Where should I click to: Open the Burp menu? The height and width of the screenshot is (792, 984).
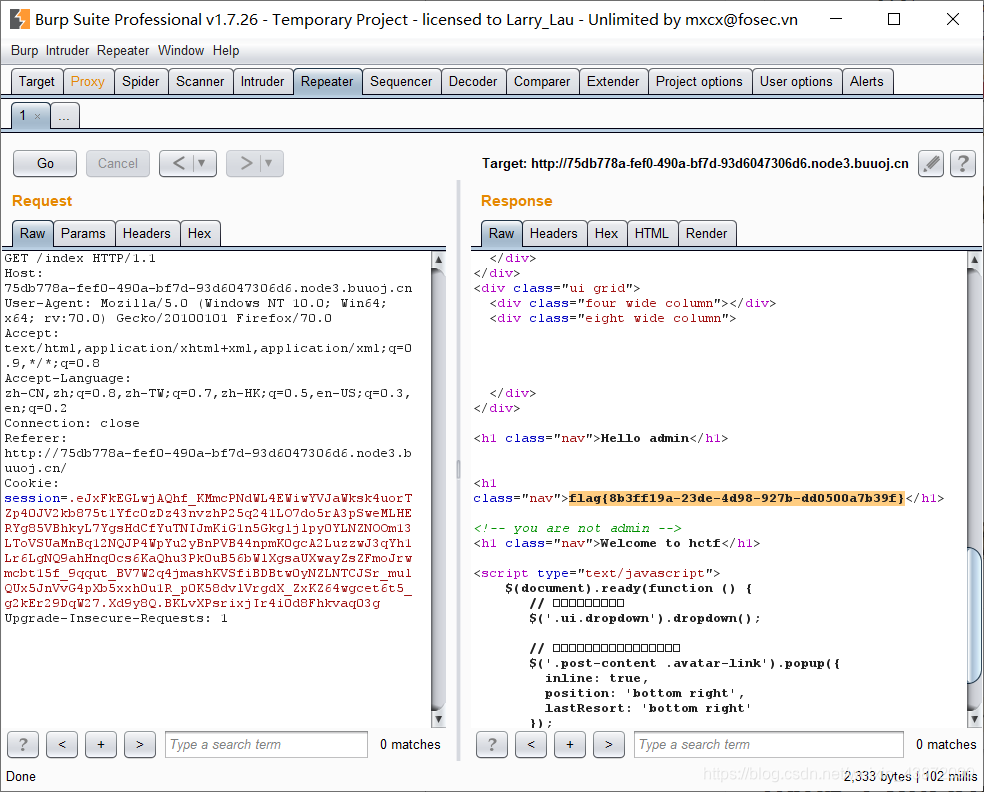[24, 51]
